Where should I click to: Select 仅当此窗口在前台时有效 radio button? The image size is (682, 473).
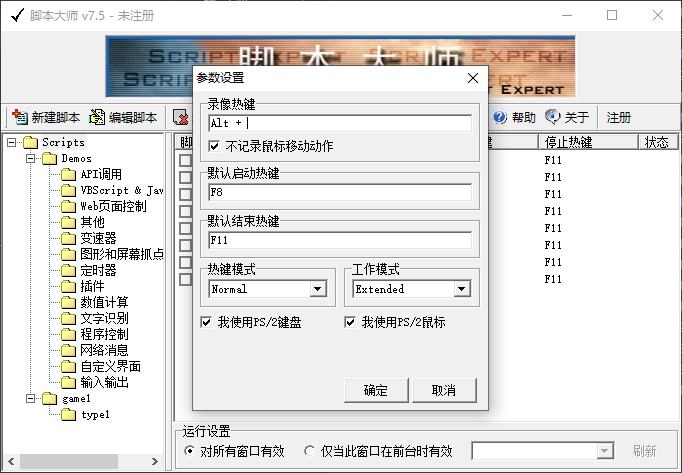309,451
